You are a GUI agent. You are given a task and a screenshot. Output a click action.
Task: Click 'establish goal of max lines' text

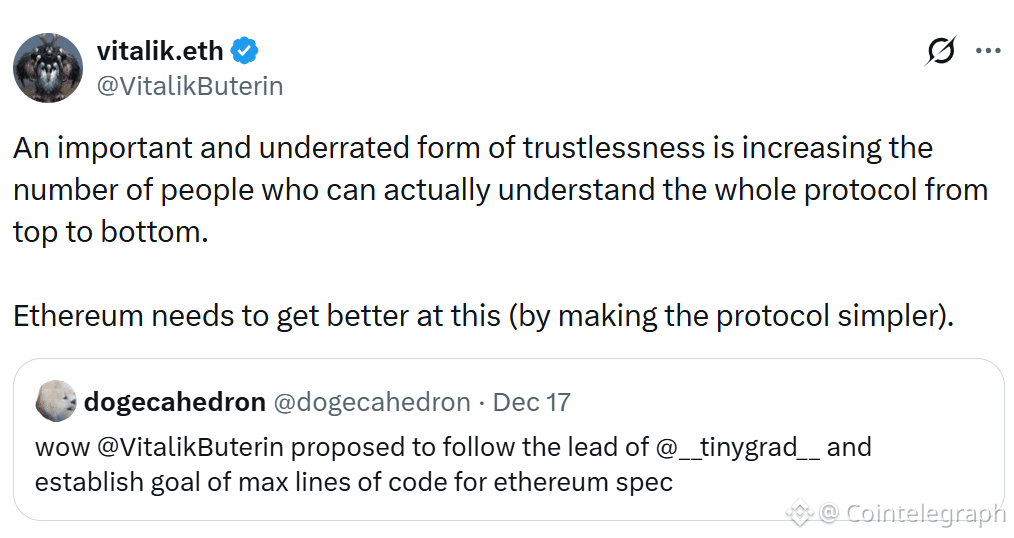[x=353, y=482]
